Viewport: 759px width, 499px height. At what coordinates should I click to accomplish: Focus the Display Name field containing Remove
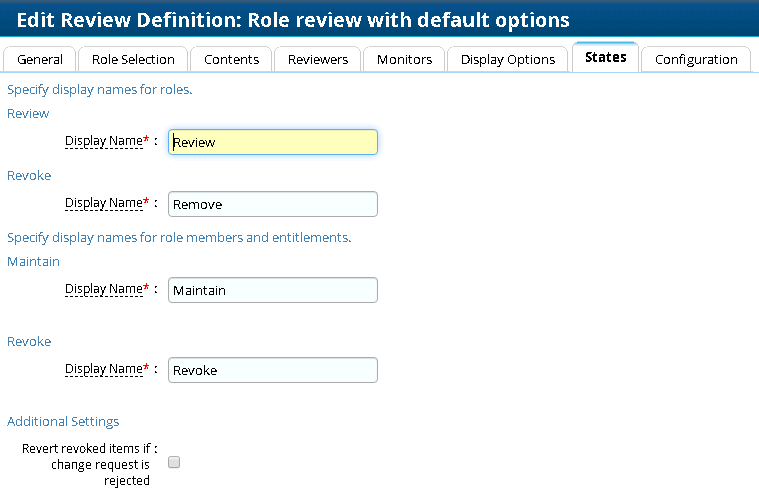[x=273, y=204]
